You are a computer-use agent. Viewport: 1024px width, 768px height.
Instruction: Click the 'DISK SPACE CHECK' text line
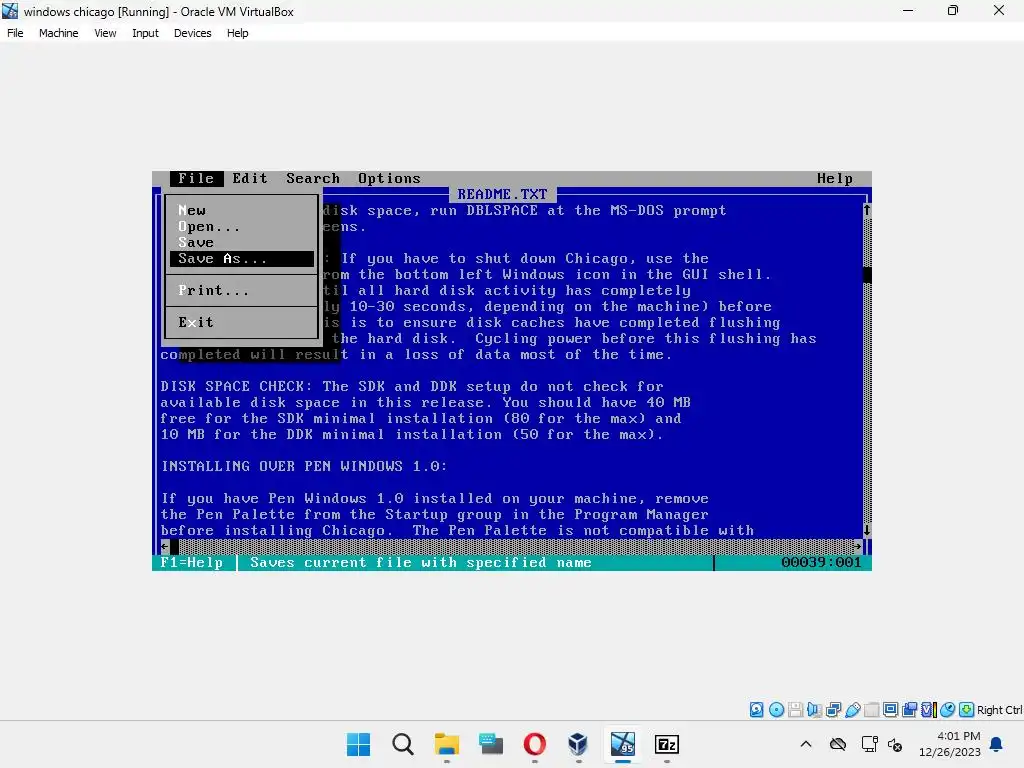click(412, 387)
